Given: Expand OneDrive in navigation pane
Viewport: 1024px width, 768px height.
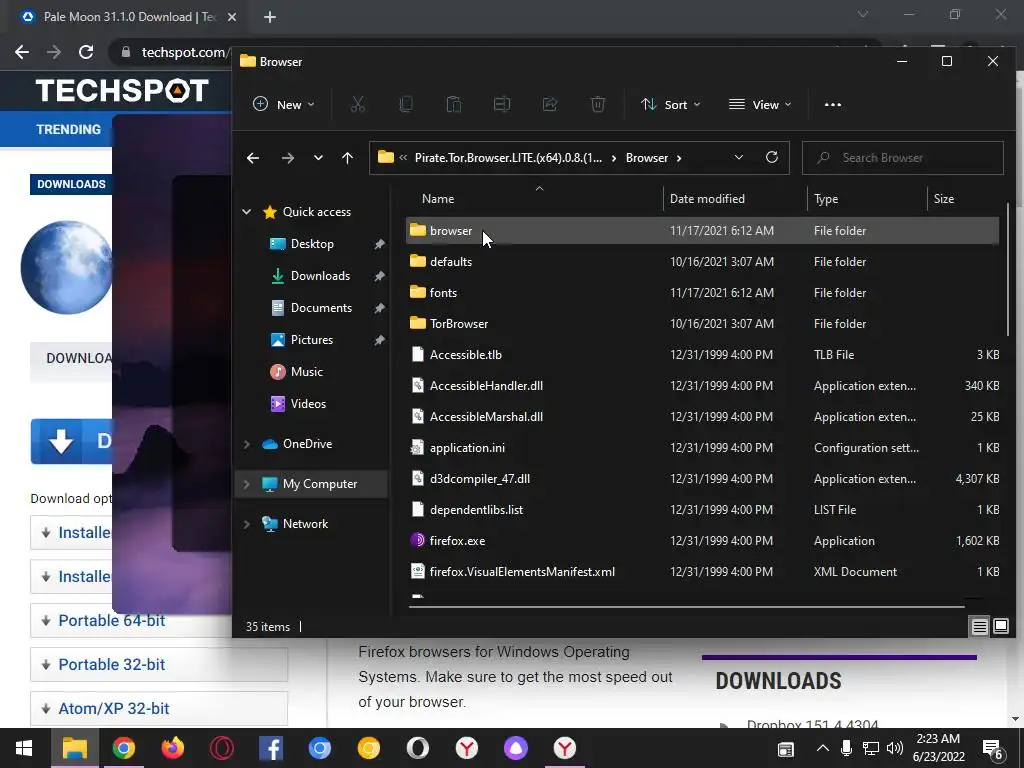Looking at the screenshot, I should (x=247, y=444).
